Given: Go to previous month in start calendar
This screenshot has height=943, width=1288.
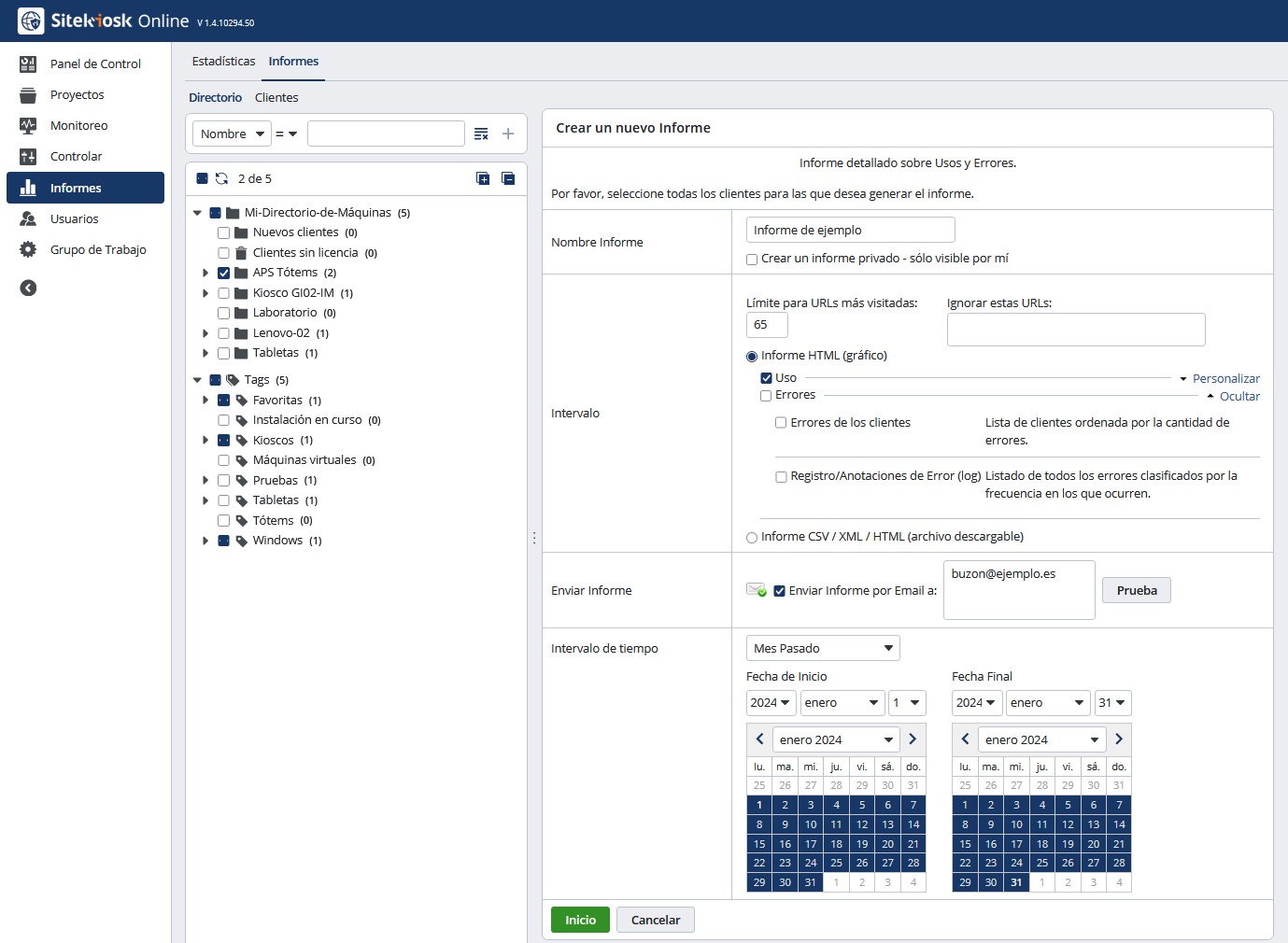Looking at the screenshot, I should [759, 739].
